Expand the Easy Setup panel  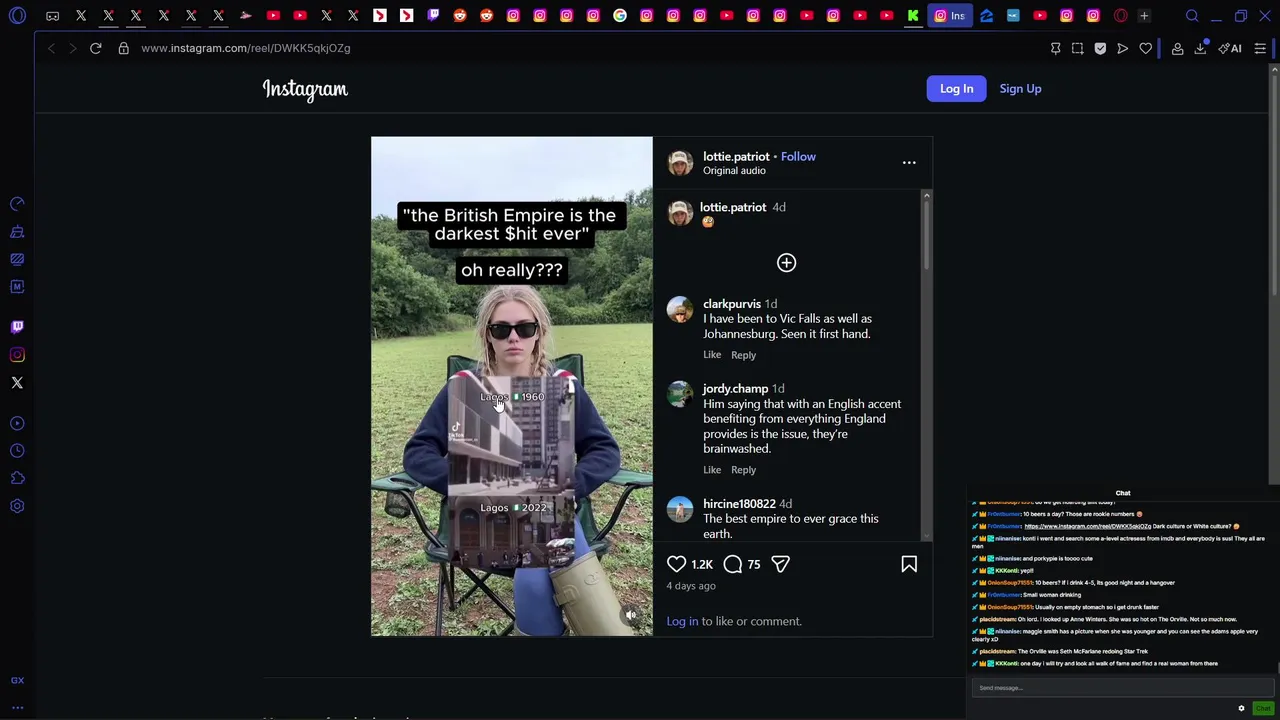1260,48
